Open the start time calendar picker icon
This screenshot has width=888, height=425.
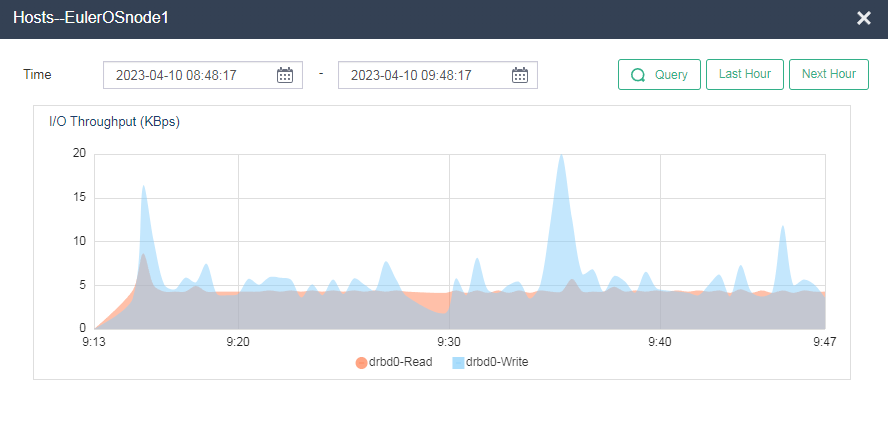click(x=285, y=75)
